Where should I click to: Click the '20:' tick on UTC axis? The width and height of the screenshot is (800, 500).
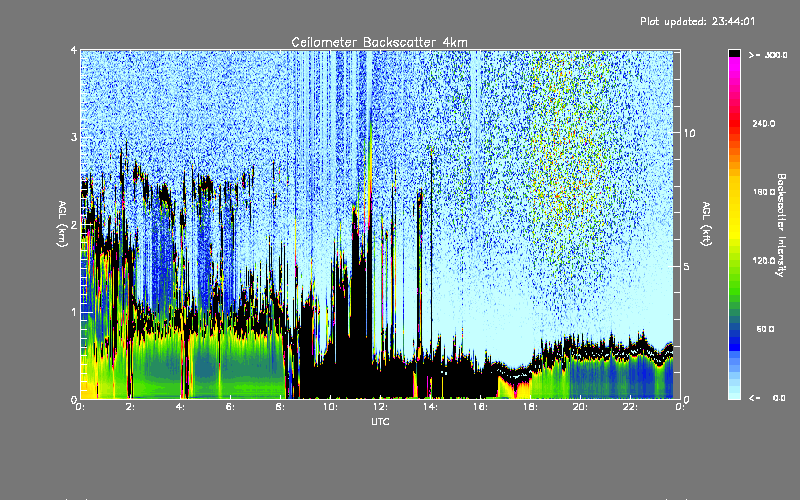[580, 407]
